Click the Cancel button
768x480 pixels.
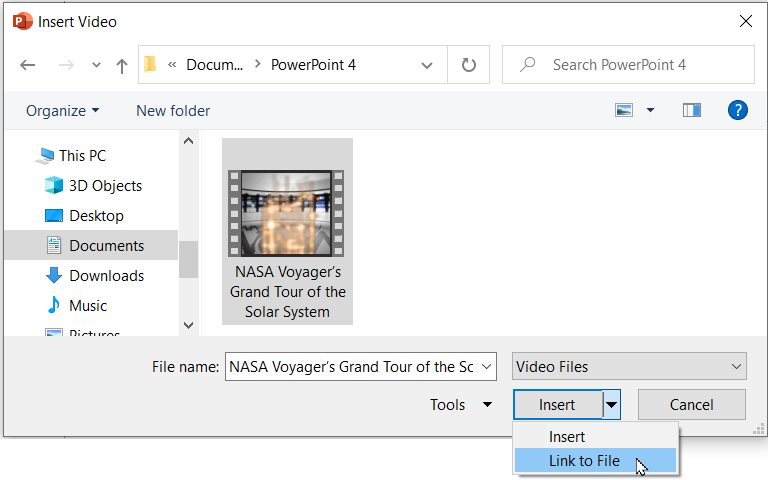(x=692, y=405)
